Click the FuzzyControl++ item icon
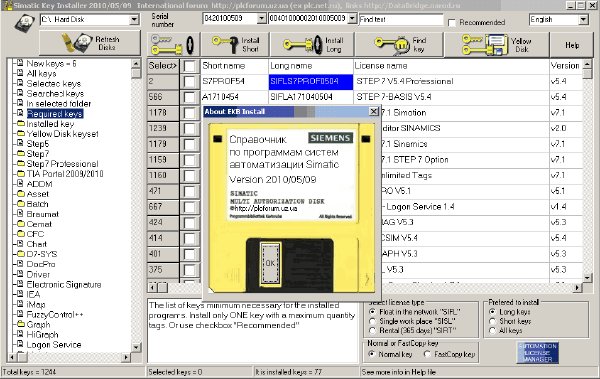The height and width of the screenshot is (379, 600). click(21, 314)
